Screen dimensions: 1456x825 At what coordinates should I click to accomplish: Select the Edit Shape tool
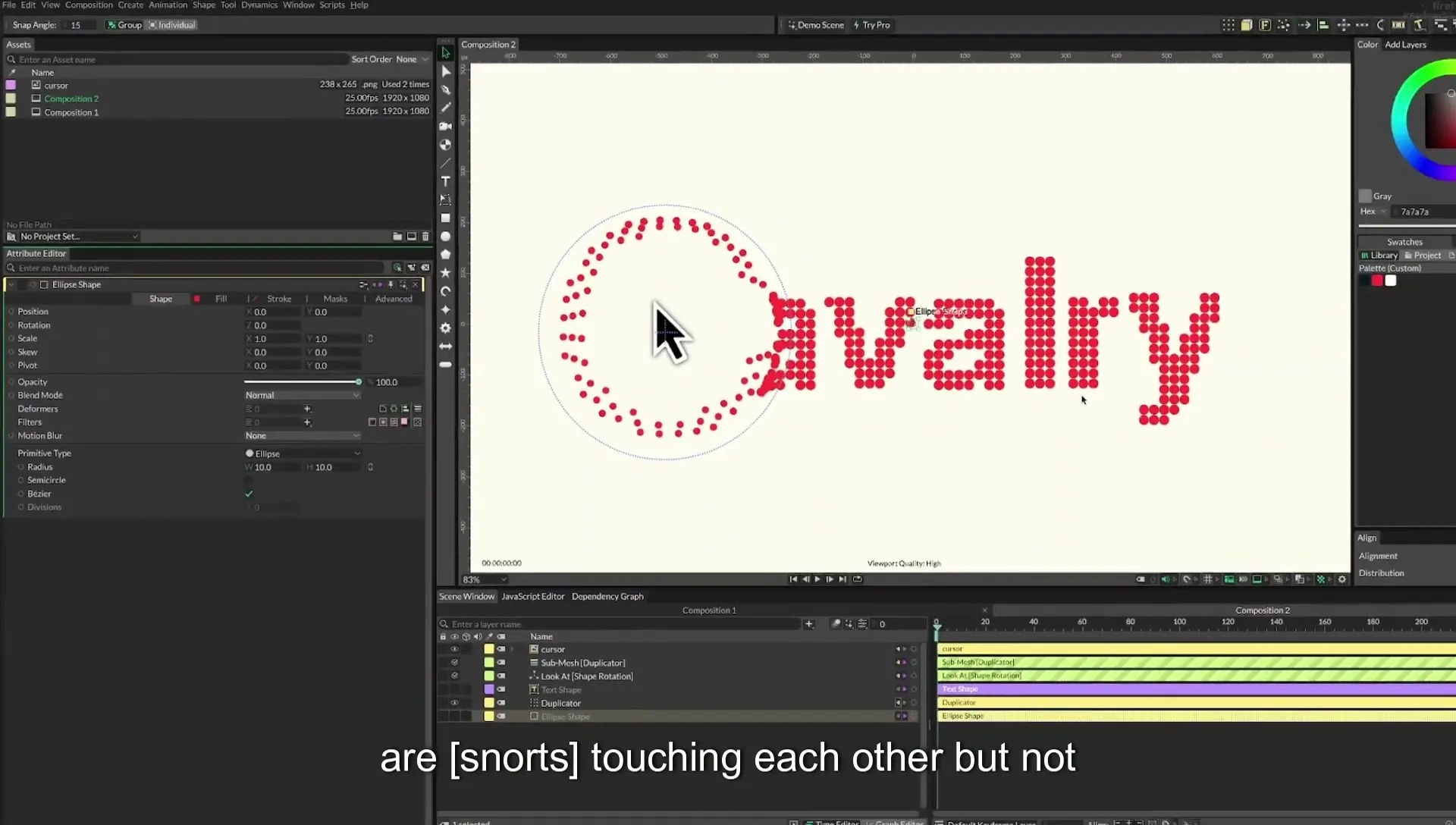[x=446, y=71]
